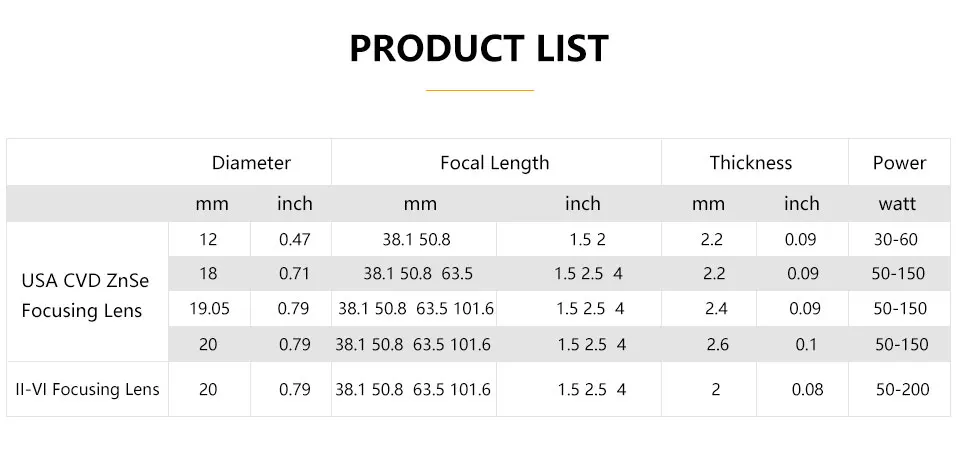Select the Focal Length column header
Screen dimensions: 960x450
pos(495,163)
